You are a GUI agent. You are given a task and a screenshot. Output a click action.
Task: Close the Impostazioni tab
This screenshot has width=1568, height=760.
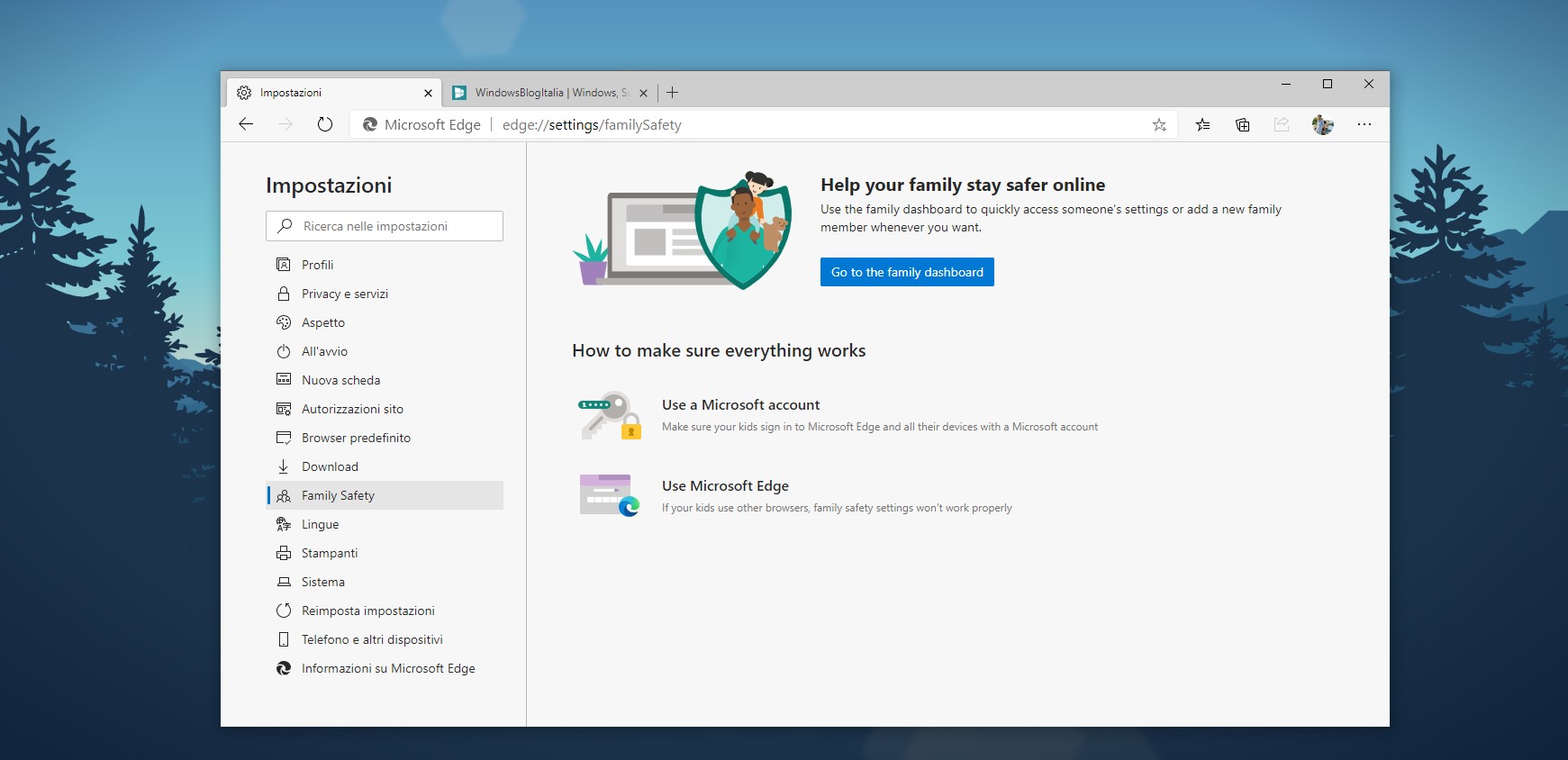428,93
